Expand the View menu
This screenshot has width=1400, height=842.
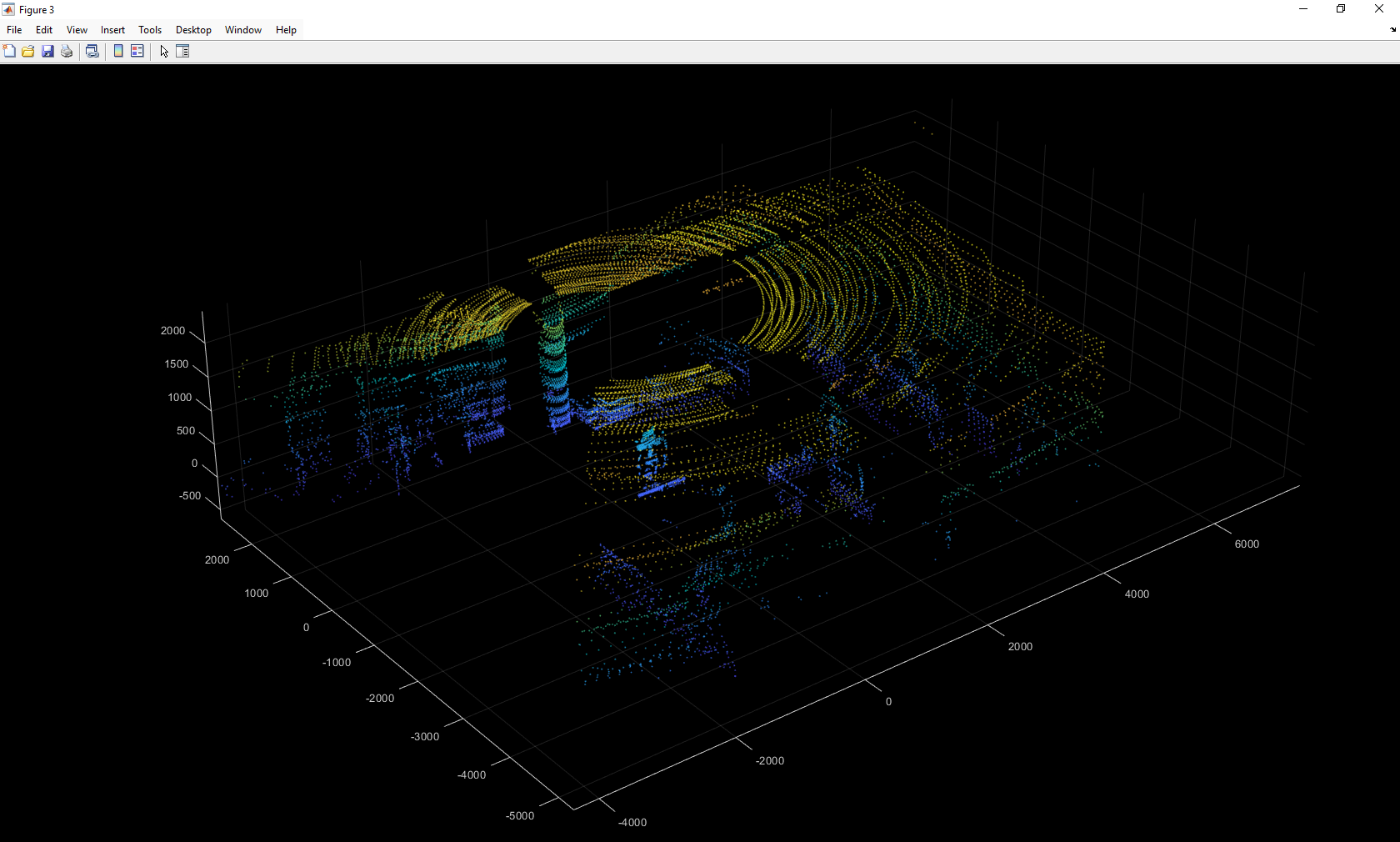tap(77, 30)
